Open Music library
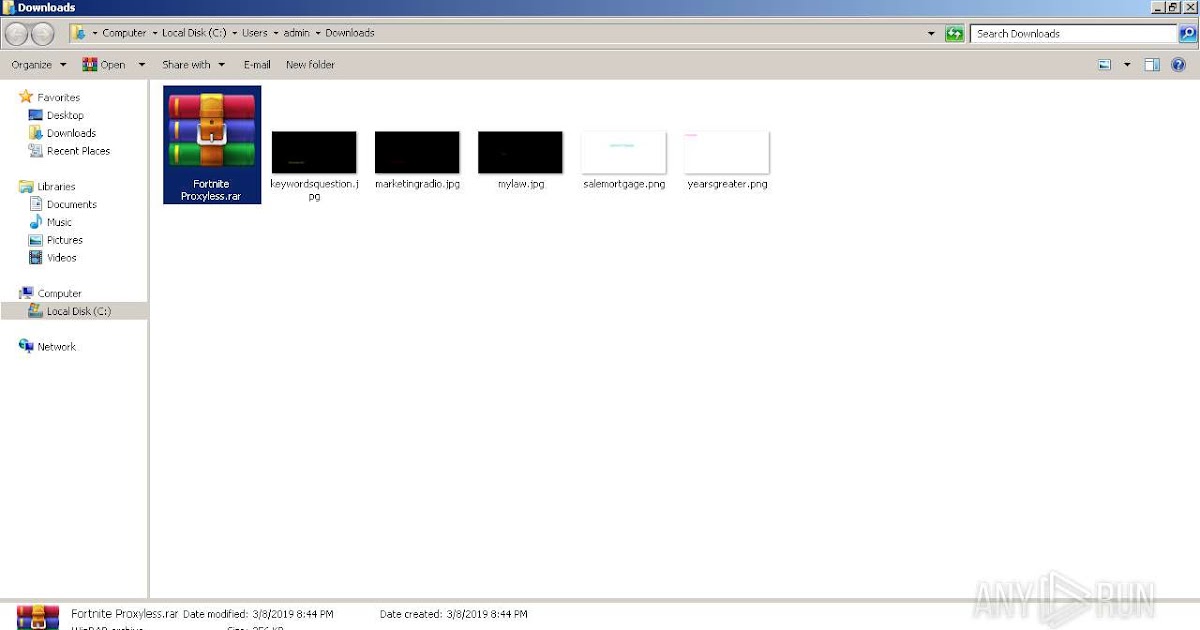The image size is (1200, 630). (x=59, y=222)
